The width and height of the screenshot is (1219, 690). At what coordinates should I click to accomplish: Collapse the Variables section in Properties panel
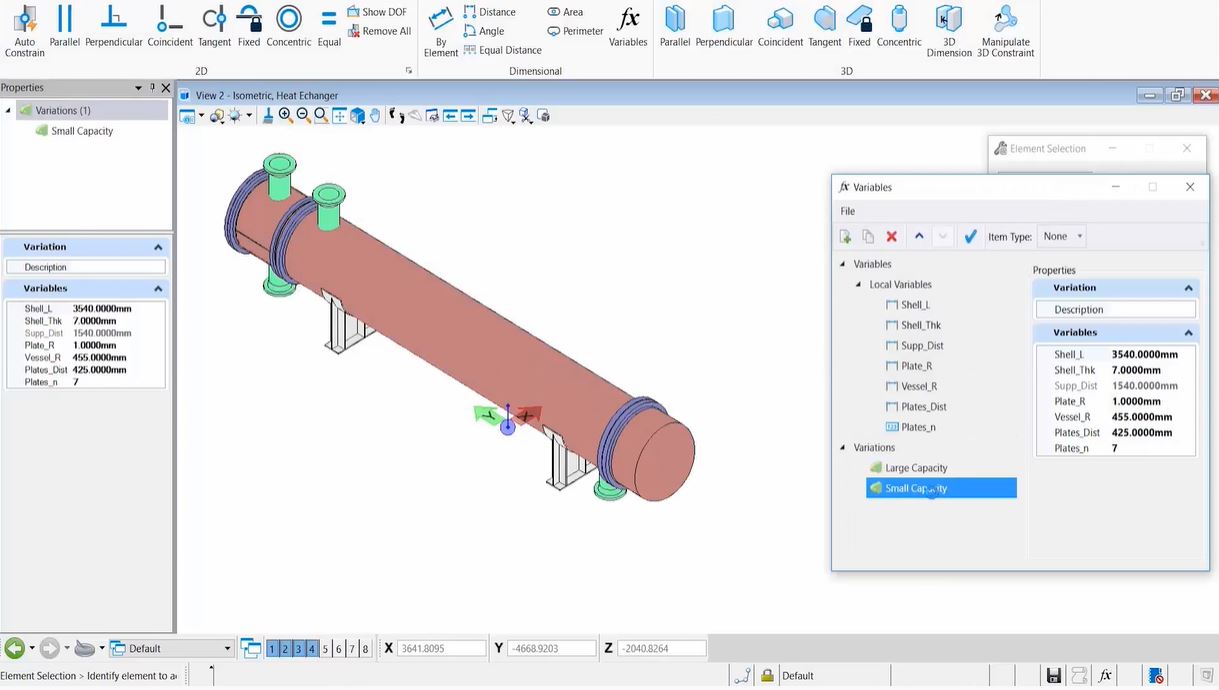coord(158,289)
